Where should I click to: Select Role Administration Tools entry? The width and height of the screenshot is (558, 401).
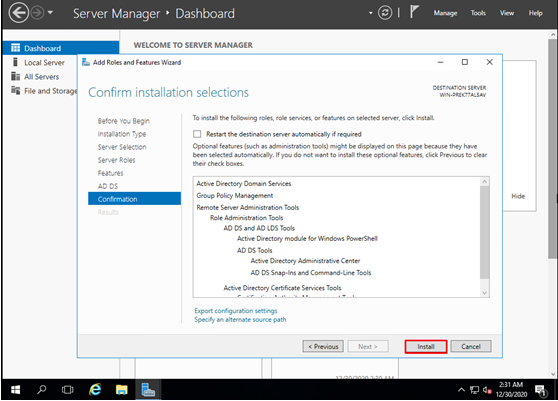pyautogui.click(x=246, y=218)
